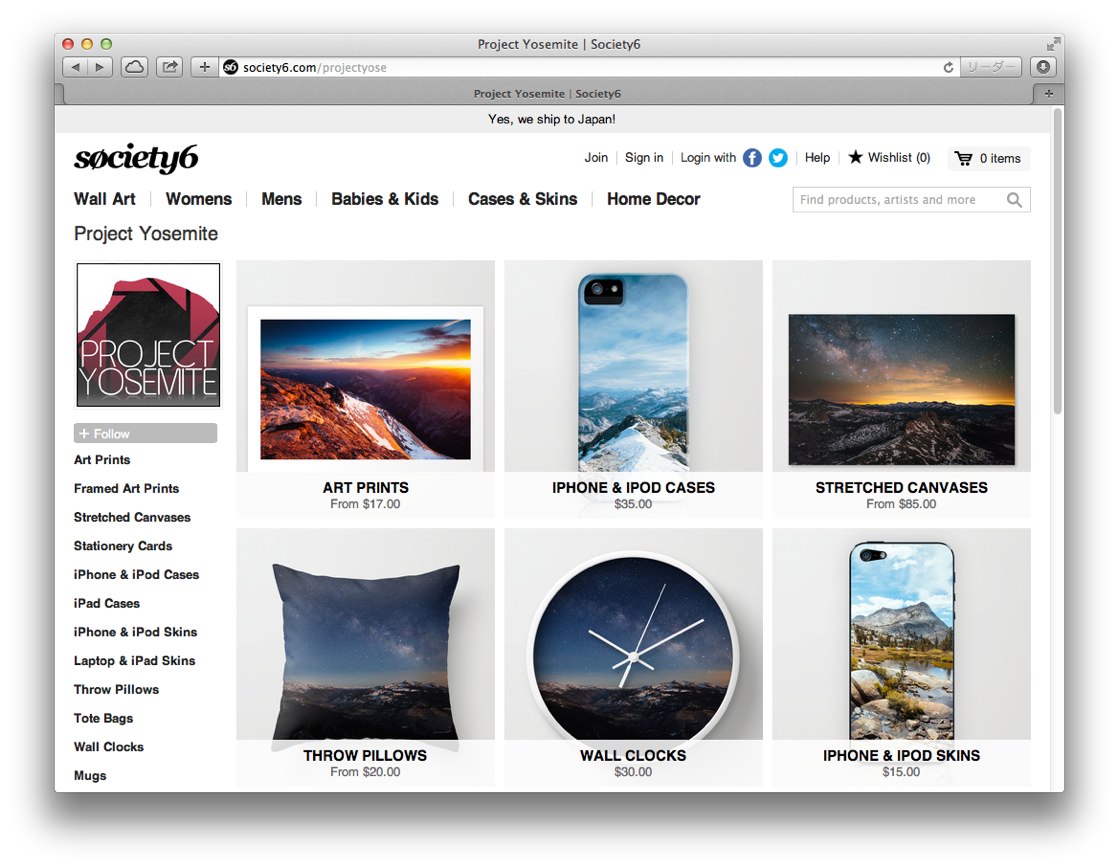
Task: Click the sunset art print thumbnail
Action: (x=365, y=389)
